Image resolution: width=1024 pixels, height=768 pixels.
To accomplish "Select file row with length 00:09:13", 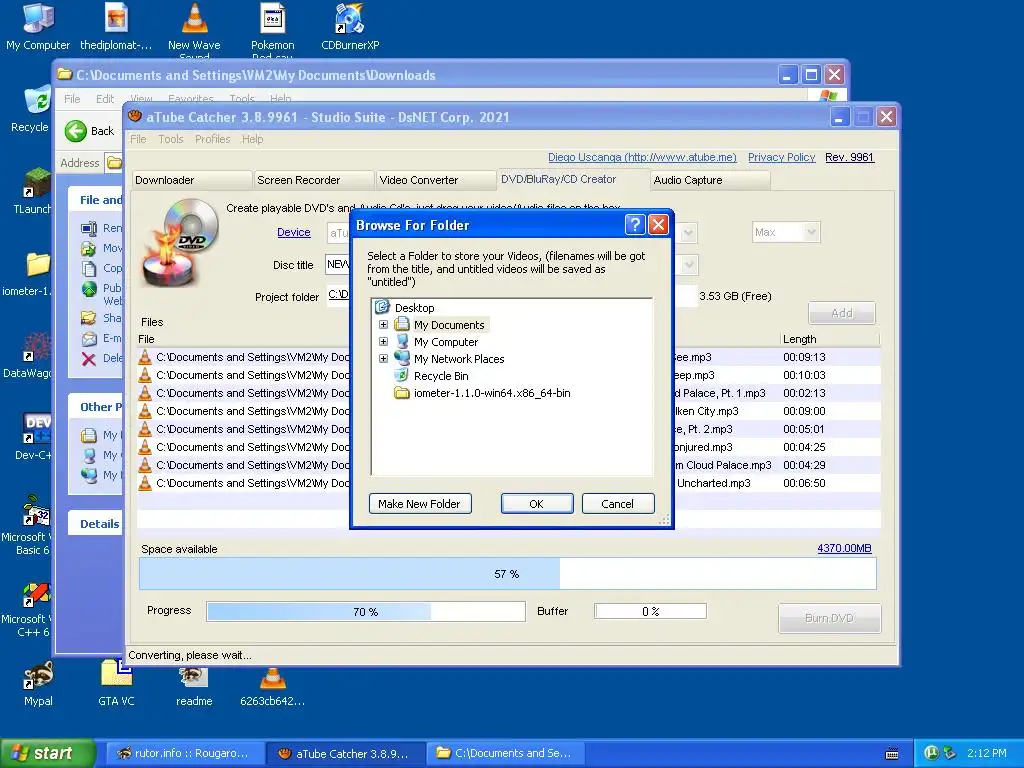I will click(508, 357).
